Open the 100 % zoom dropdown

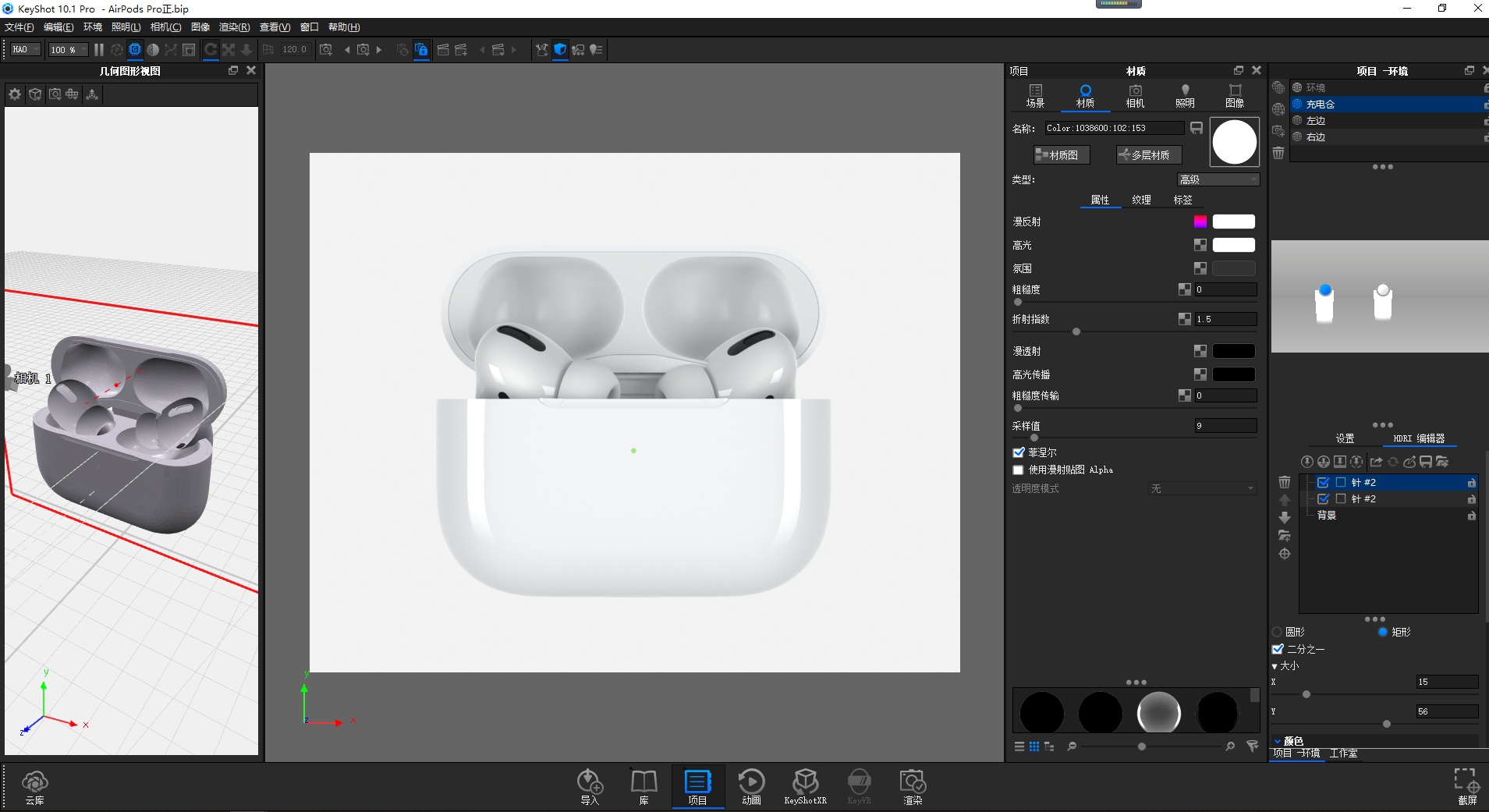(68, 50)
